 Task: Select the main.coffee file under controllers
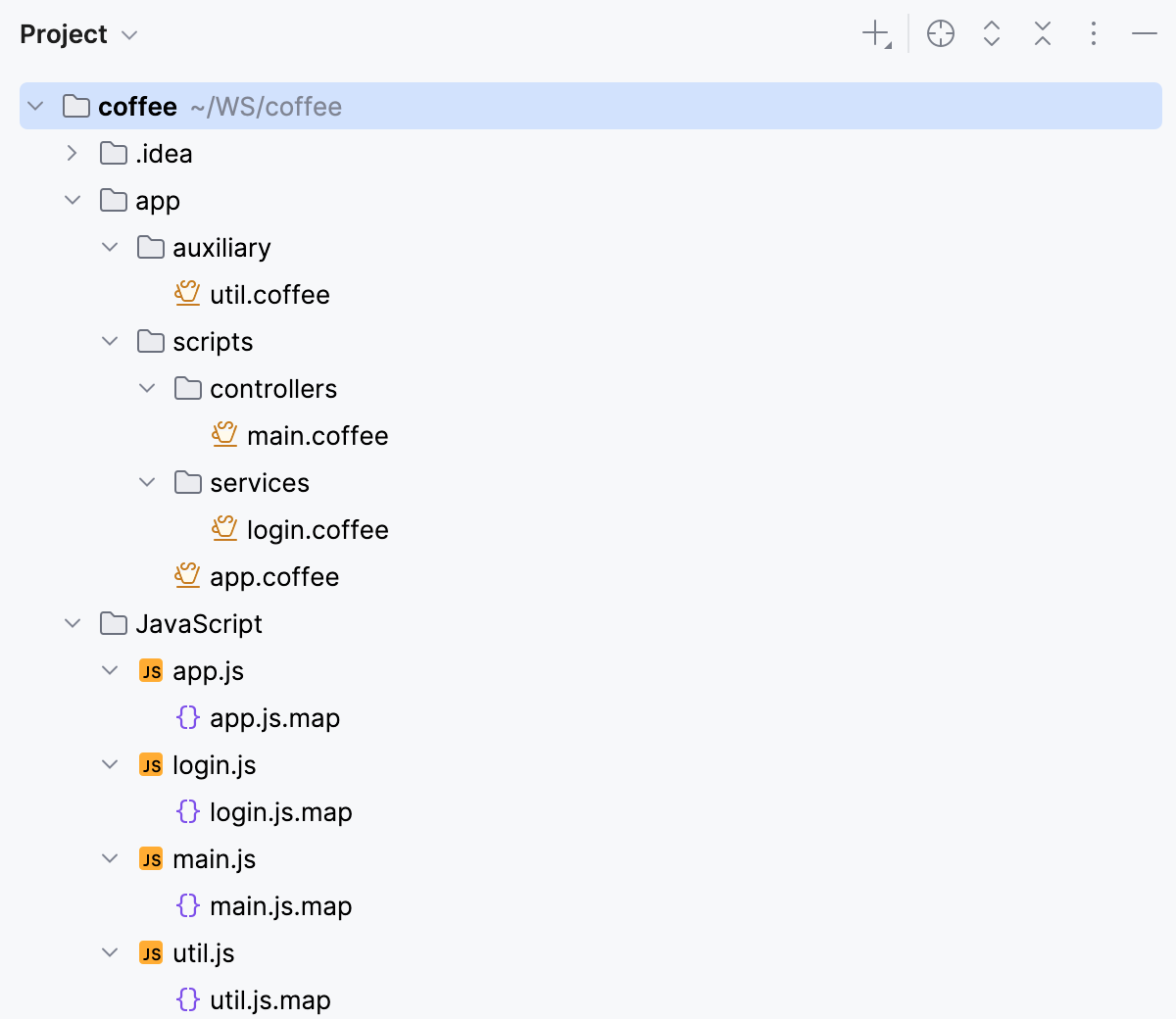tap(318, 435)
